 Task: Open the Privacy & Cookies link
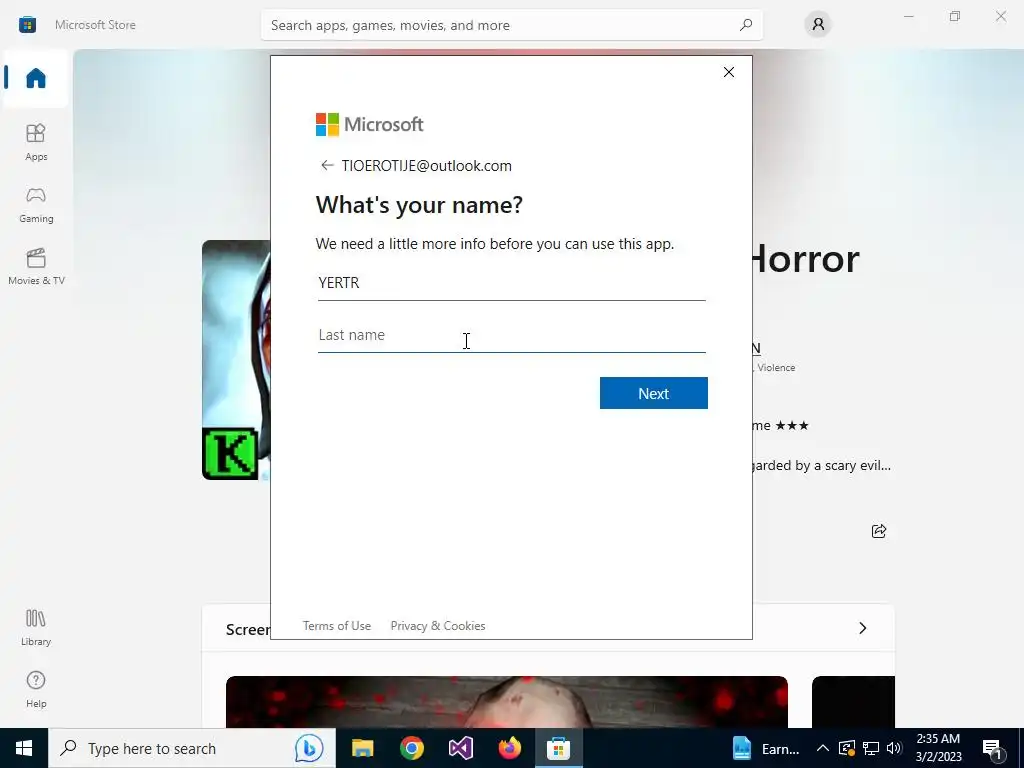pos(438,626)
